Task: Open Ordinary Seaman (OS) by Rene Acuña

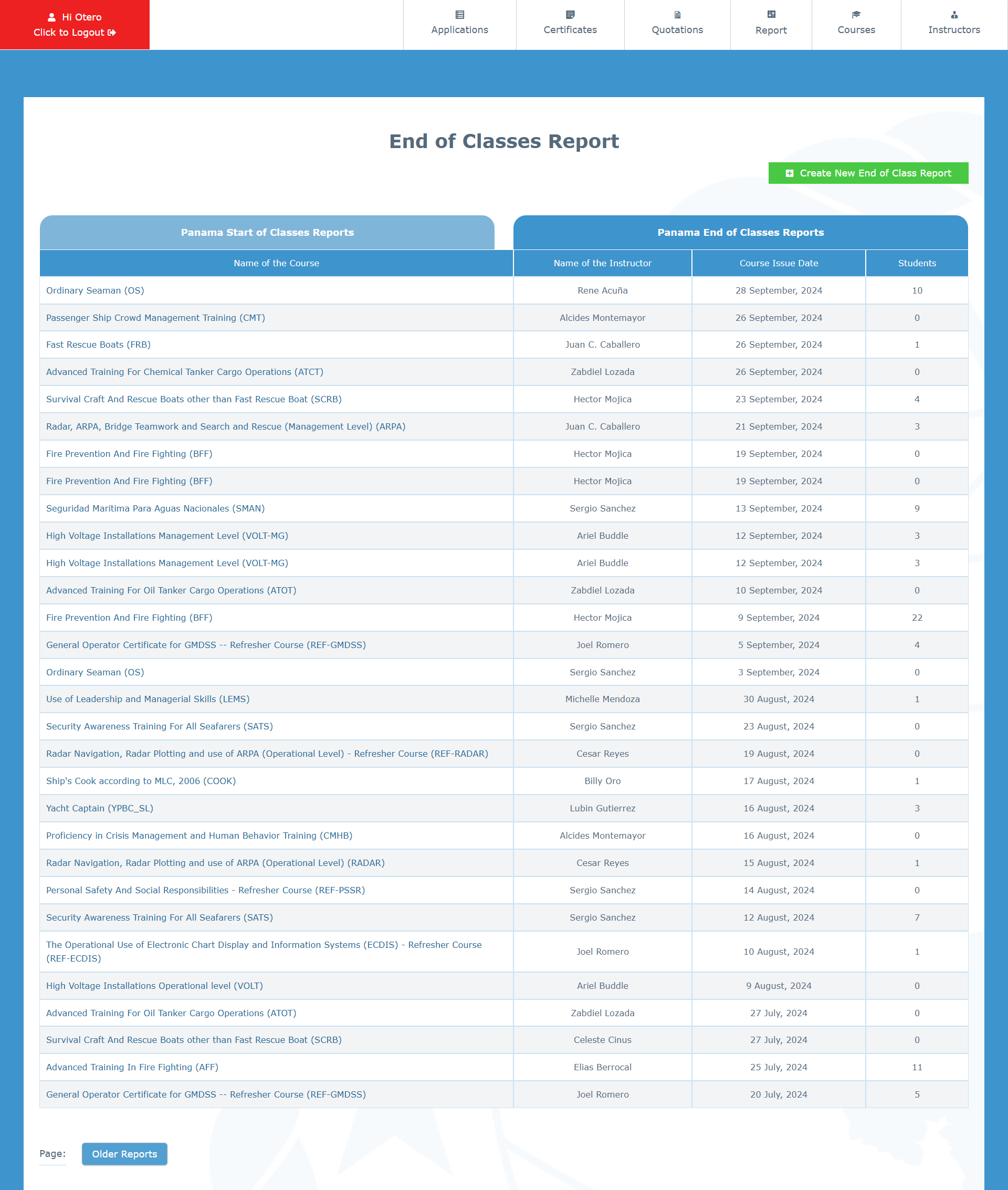Action: [95, 290]
